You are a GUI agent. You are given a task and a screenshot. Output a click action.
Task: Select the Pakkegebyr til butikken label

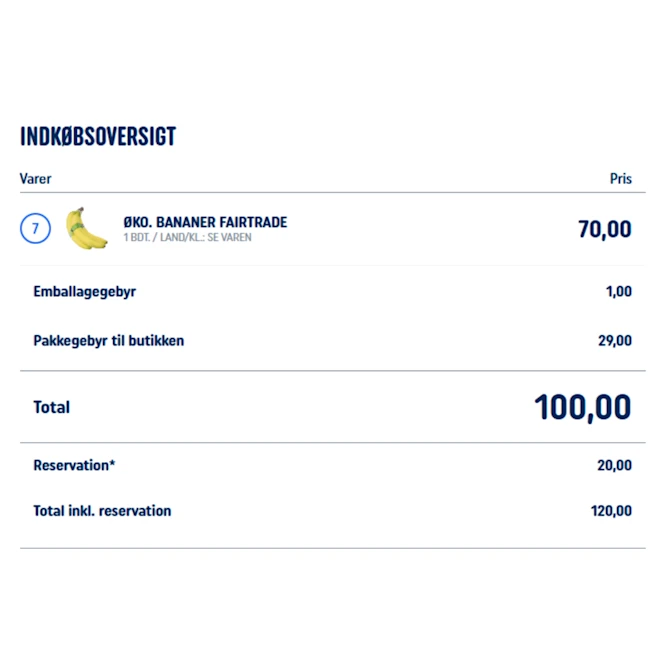[x=108, y=341]
